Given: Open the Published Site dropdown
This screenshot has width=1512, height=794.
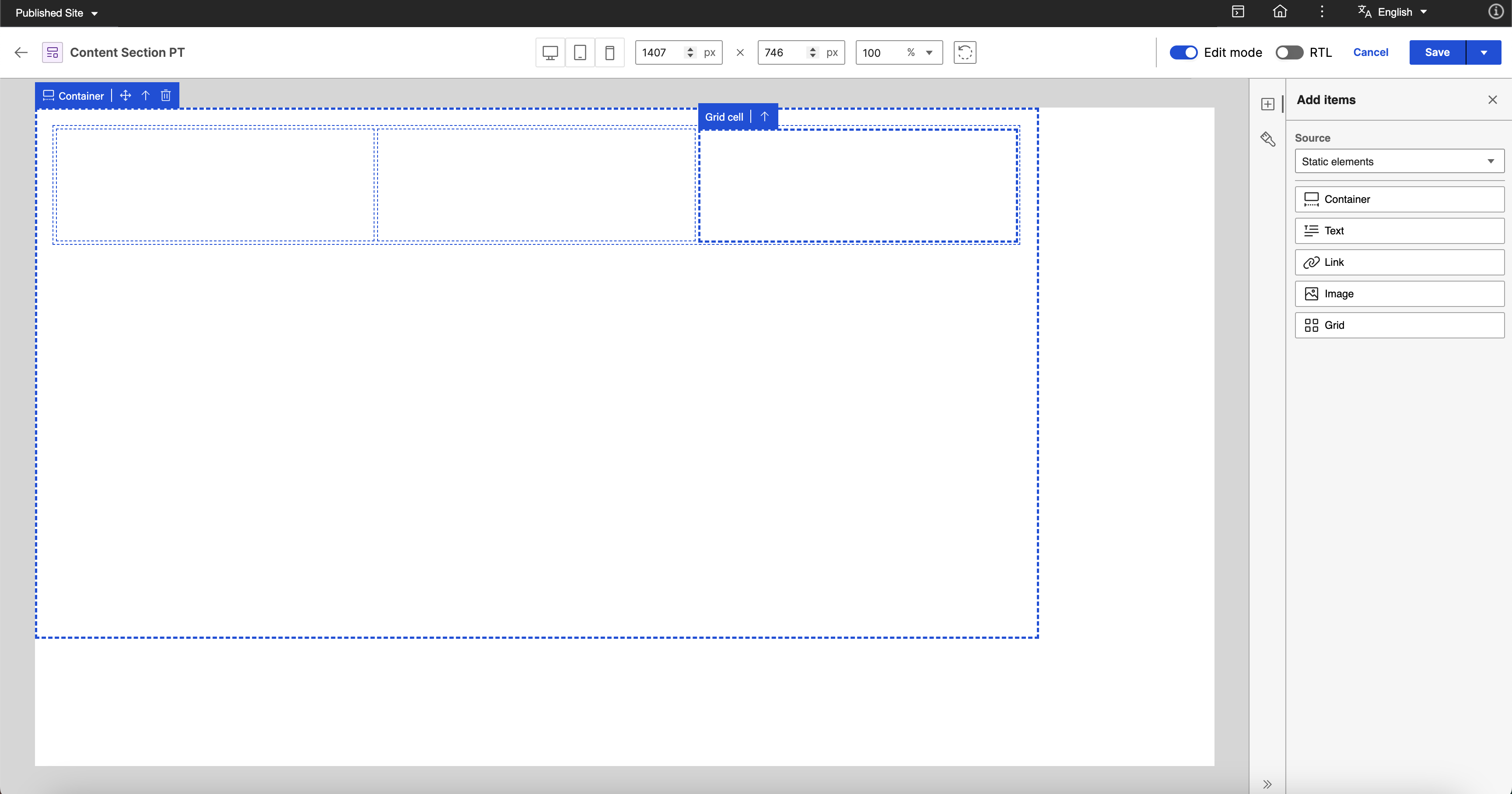Looking at the screenshot, I should [x=56, y=13].
